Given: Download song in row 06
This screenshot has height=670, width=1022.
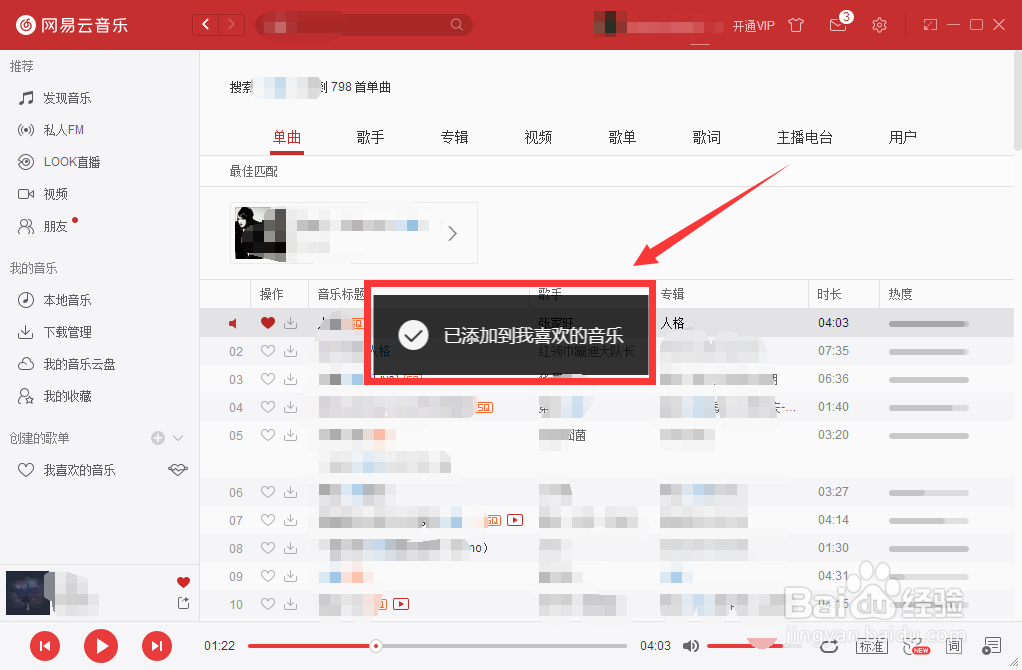Looking at the screenshot, I should 291,492.
